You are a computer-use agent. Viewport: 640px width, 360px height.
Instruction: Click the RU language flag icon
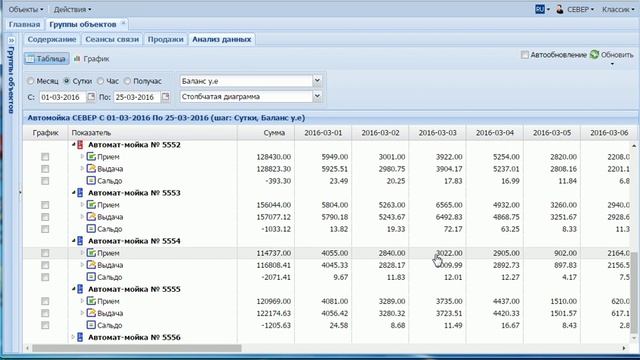(540, 9)
